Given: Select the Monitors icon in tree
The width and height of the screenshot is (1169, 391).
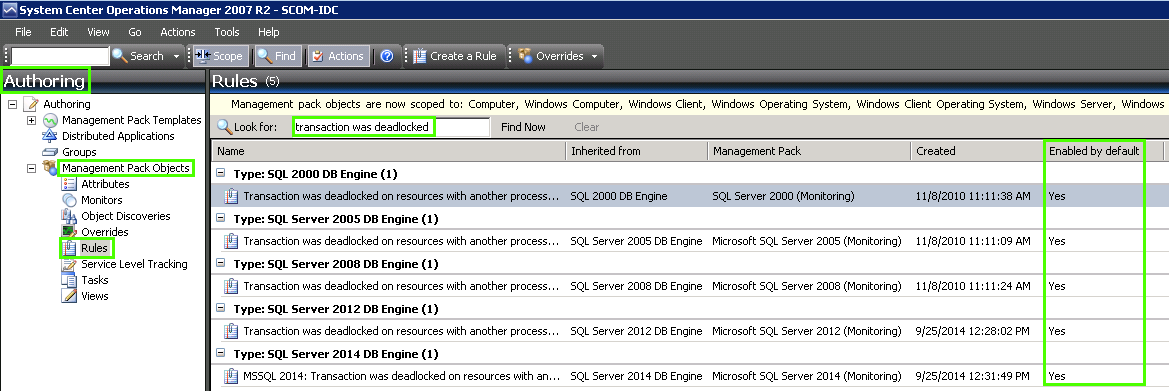Looking at the screenshot, I should (69, 200).
